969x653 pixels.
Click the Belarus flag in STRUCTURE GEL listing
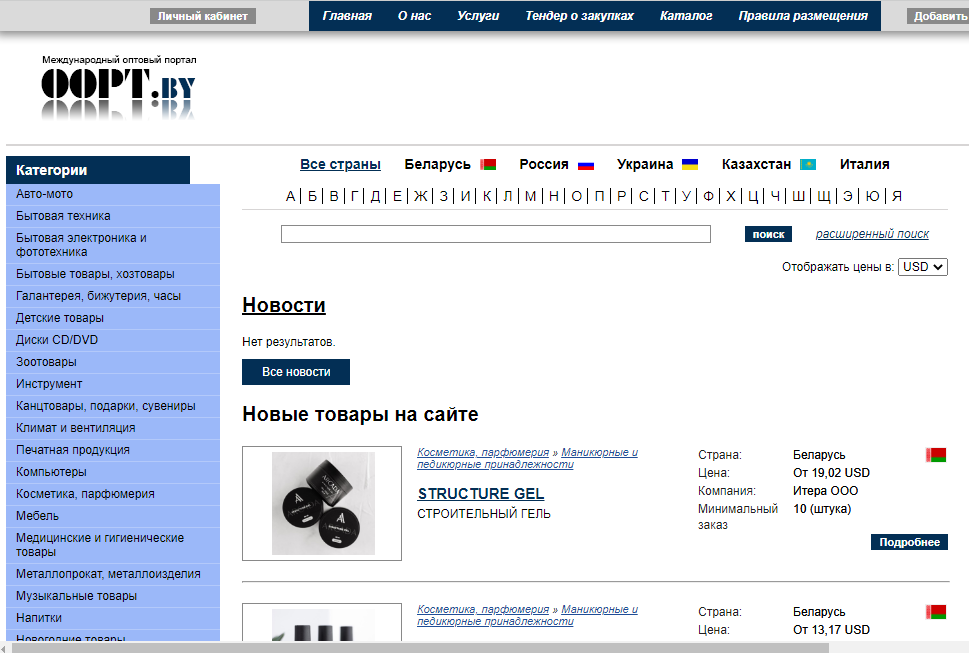pyautogui.click(x=936, y=455)
